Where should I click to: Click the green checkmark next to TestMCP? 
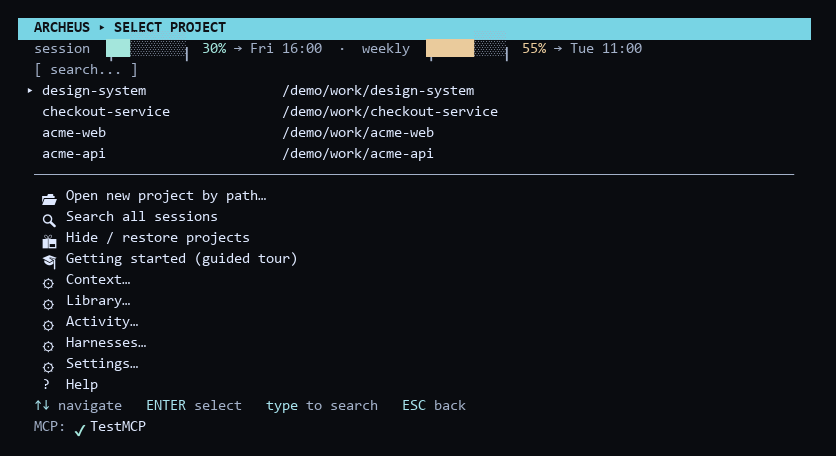pyautogui.click(x=80, y=429)
